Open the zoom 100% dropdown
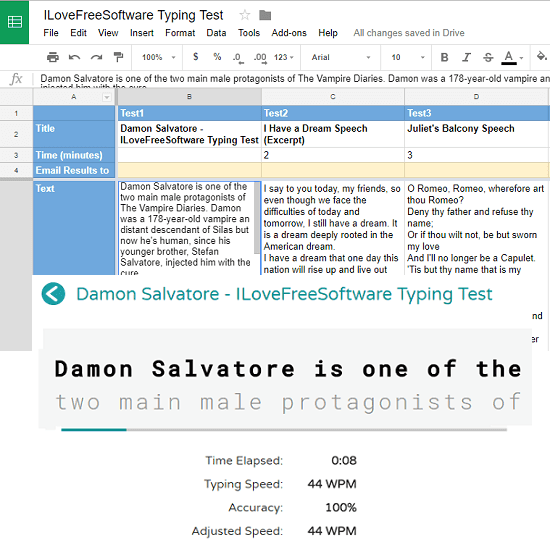 coord(159,57)
